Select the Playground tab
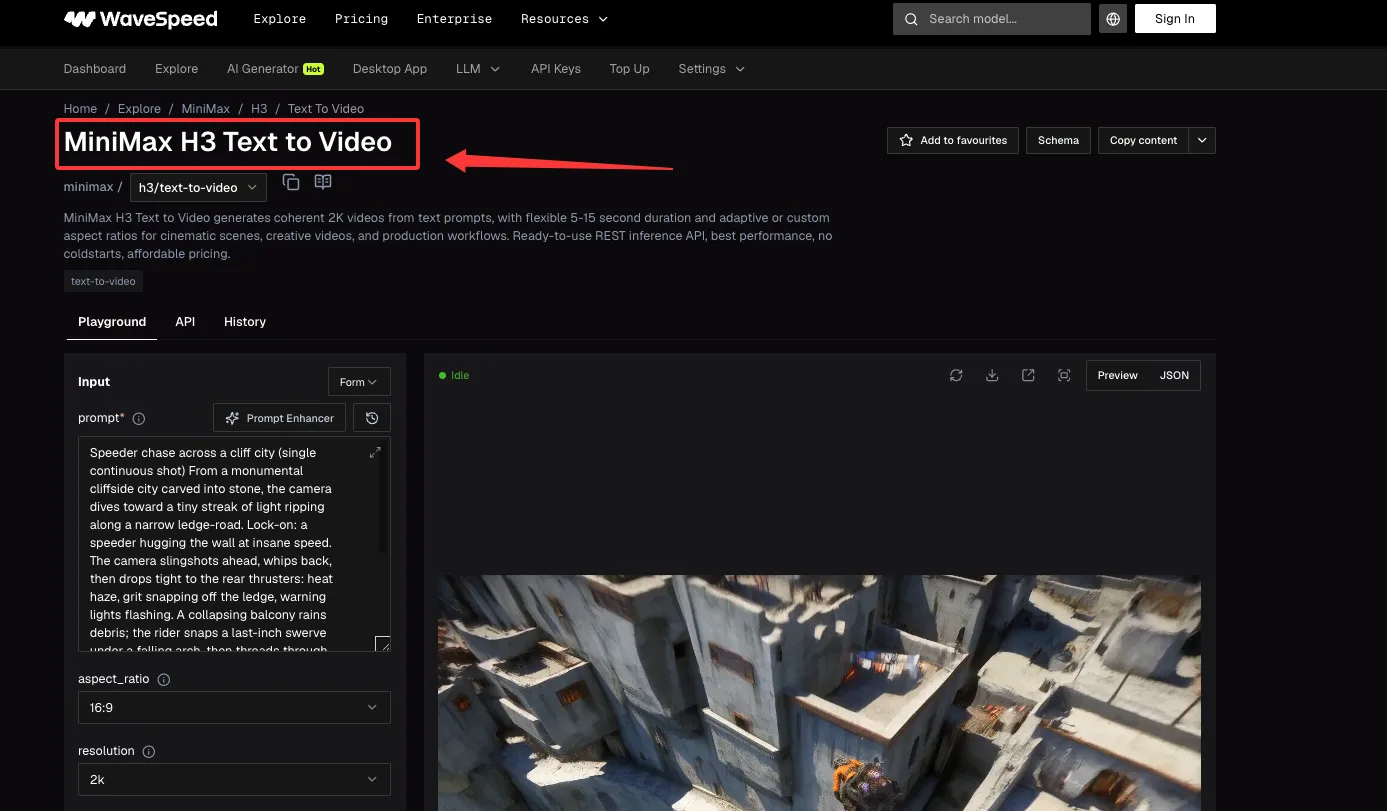 (x=112, y=322)
